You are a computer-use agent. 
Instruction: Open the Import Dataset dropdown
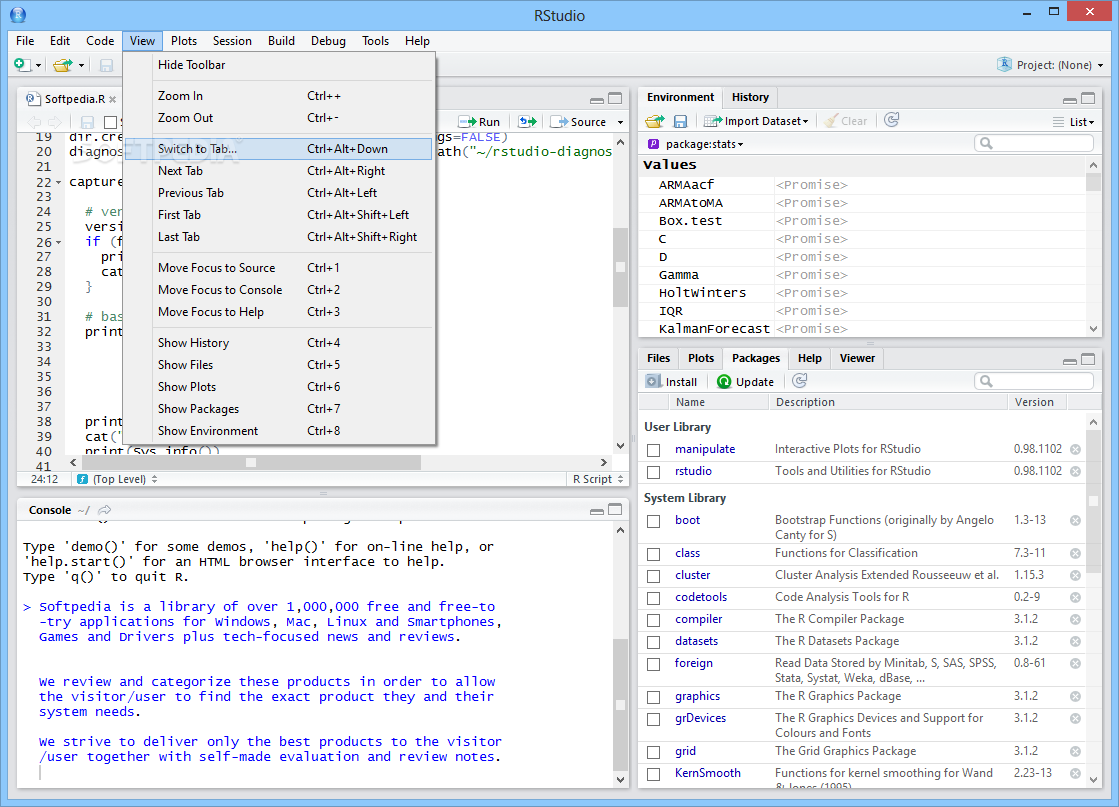coord(756,121)
